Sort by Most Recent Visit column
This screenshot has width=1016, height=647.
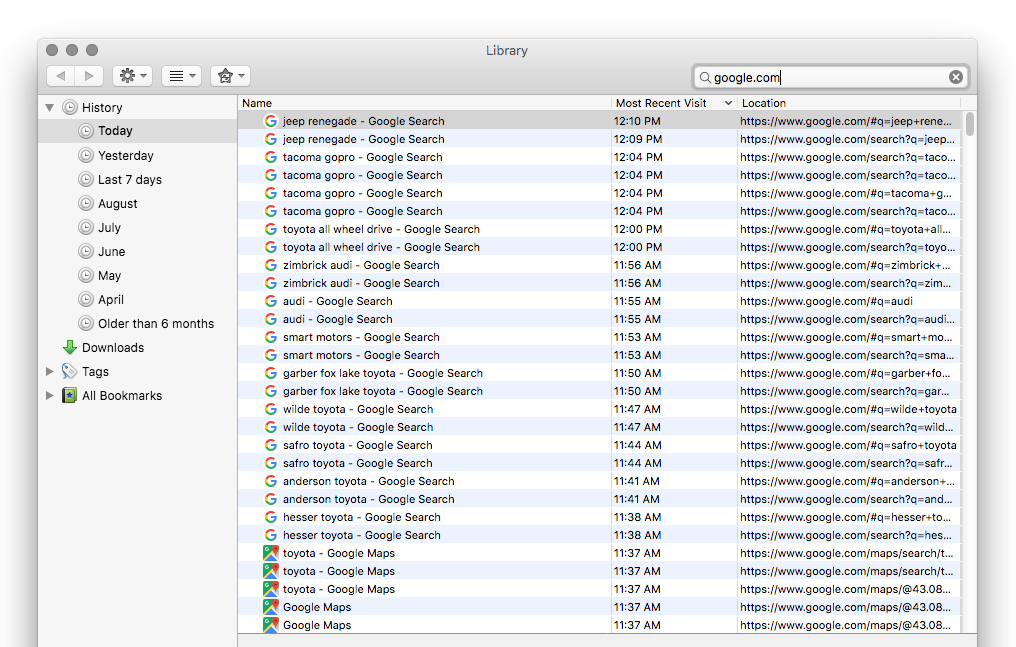[x=674, y=103]
